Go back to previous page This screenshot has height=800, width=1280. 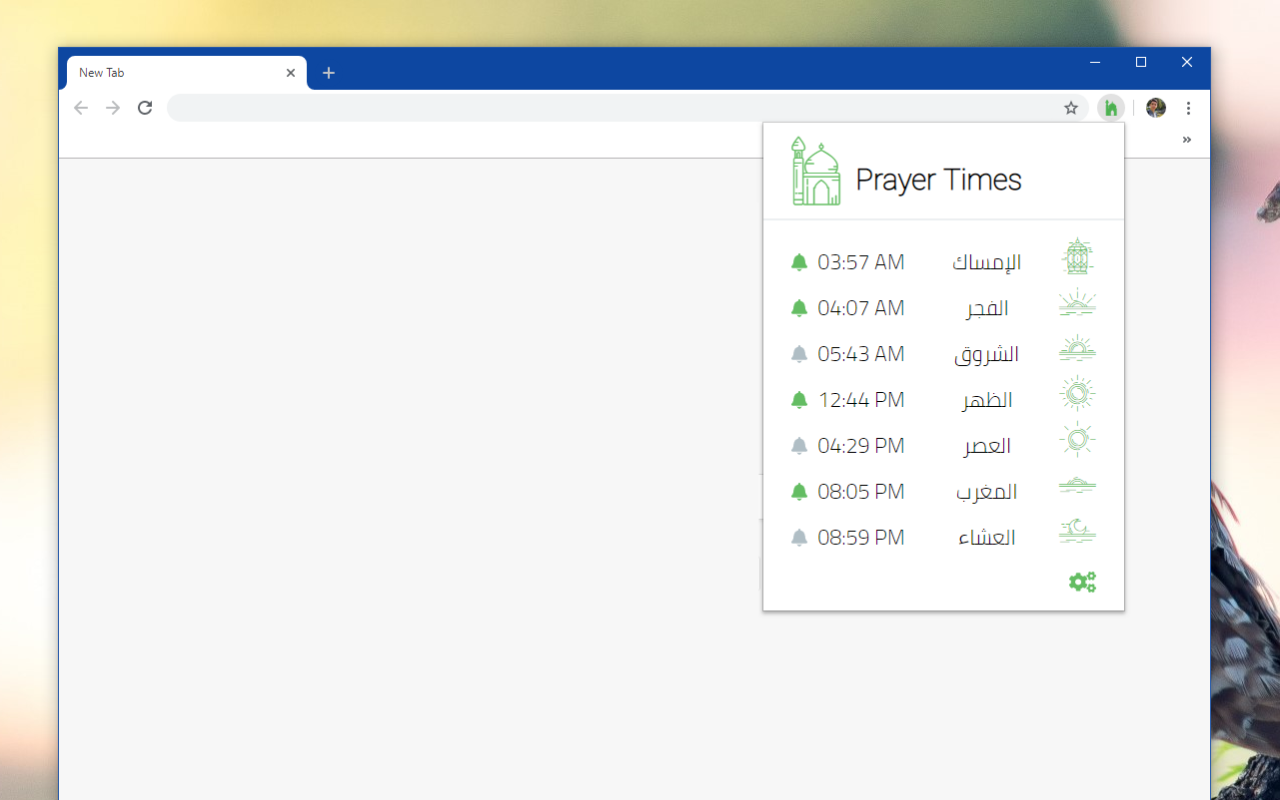[x=81, y=108]
